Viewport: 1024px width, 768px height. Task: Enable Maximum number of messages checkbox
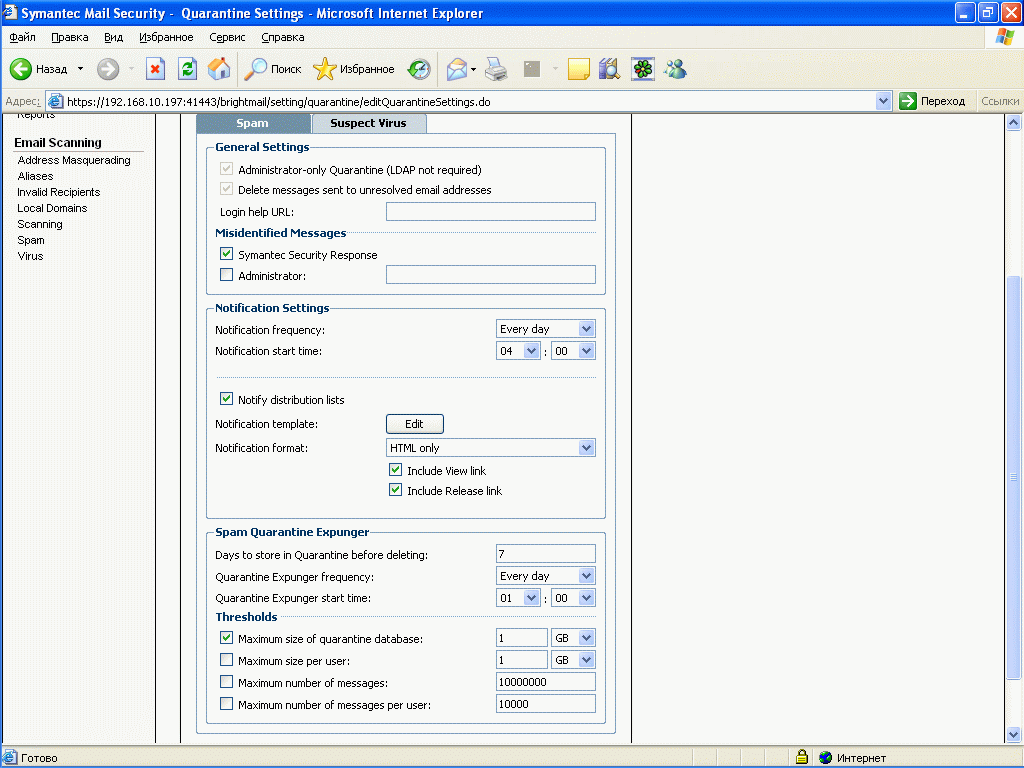[x=227, y=682]
